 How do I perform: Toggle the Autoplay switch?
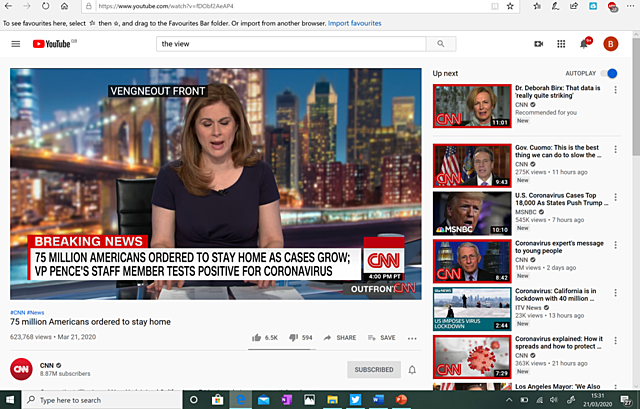tap(609, 73)
